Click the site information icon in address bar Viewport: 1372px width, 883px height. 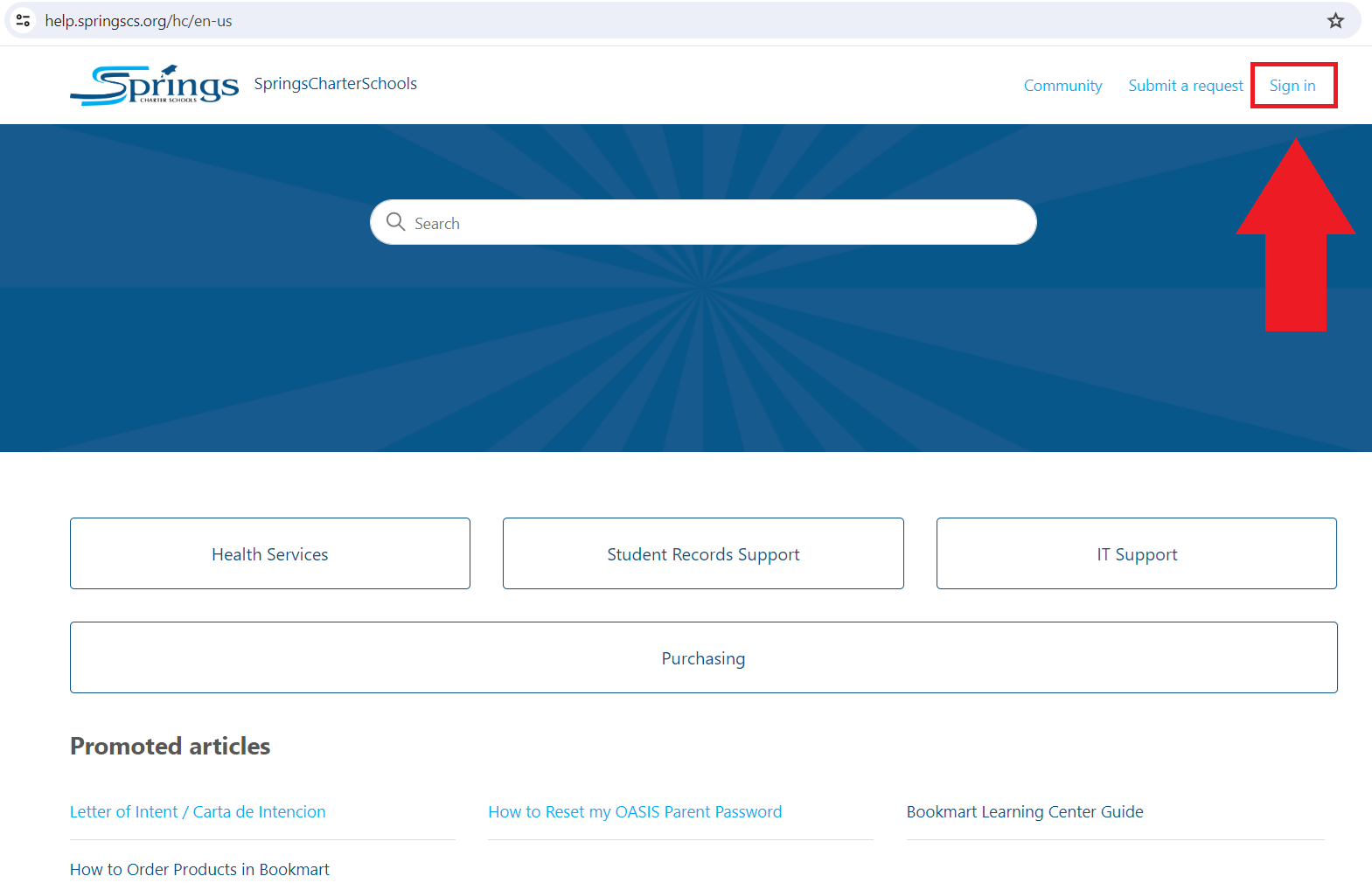pos(24,21)
